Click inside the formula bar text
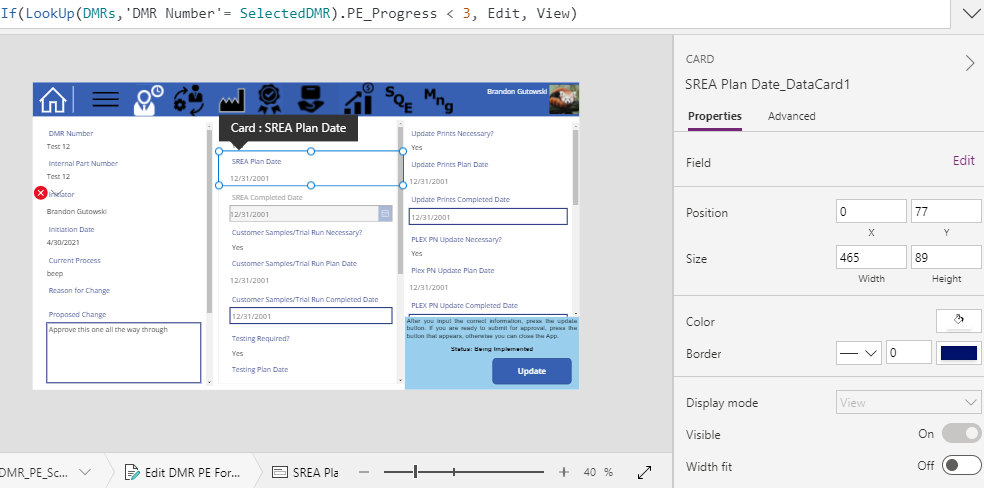Viewport: 984px width, 488px height. click(x=289, y=13)
